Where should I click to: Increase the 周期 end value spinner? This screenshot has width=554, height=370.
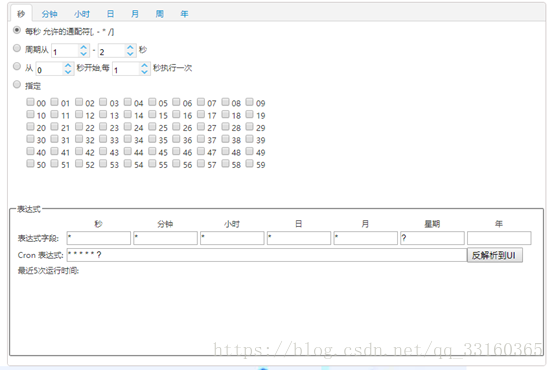[x=130, y=47]
